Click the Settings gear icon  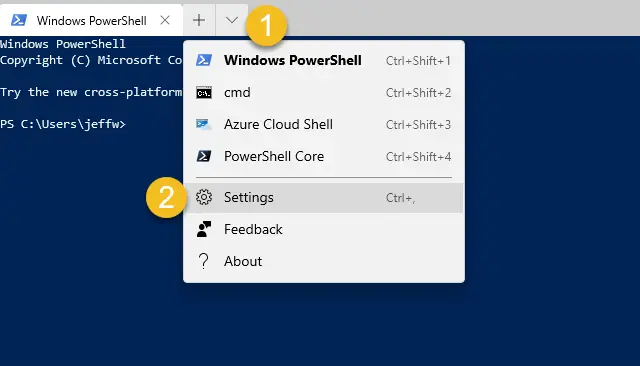pos(204,197)
